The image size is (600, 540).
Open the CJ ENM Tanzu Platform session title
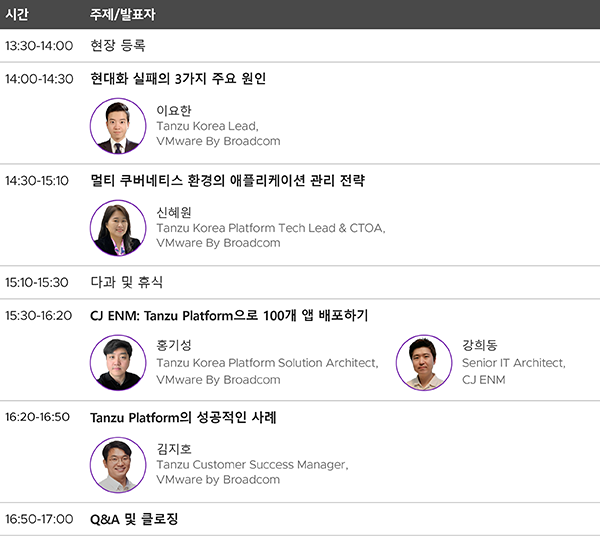click(x=229, y=315)
